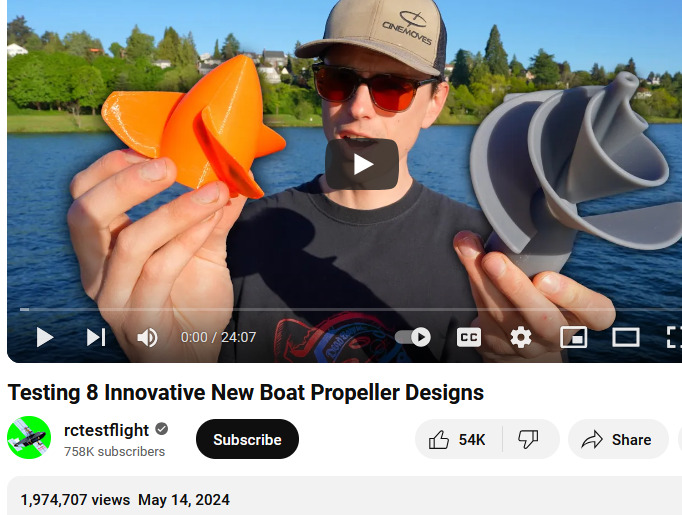The image size is (682, 515).
Task: Subscribe to rctestflight channel
Action: click(247, 439)
